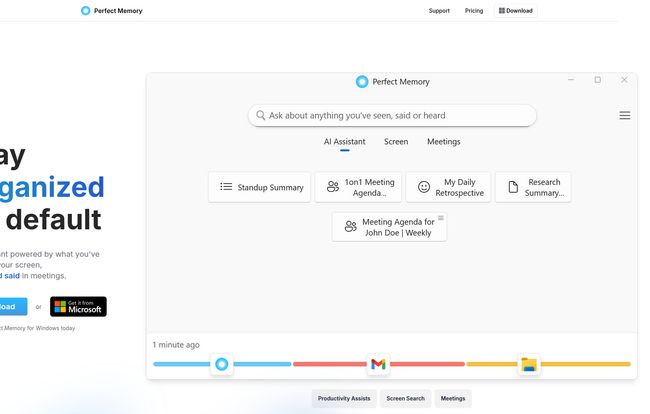The height and width of the screenshot is (414, 650).
Task: Click the Get it from Microsoft badge
Action: 78,307
